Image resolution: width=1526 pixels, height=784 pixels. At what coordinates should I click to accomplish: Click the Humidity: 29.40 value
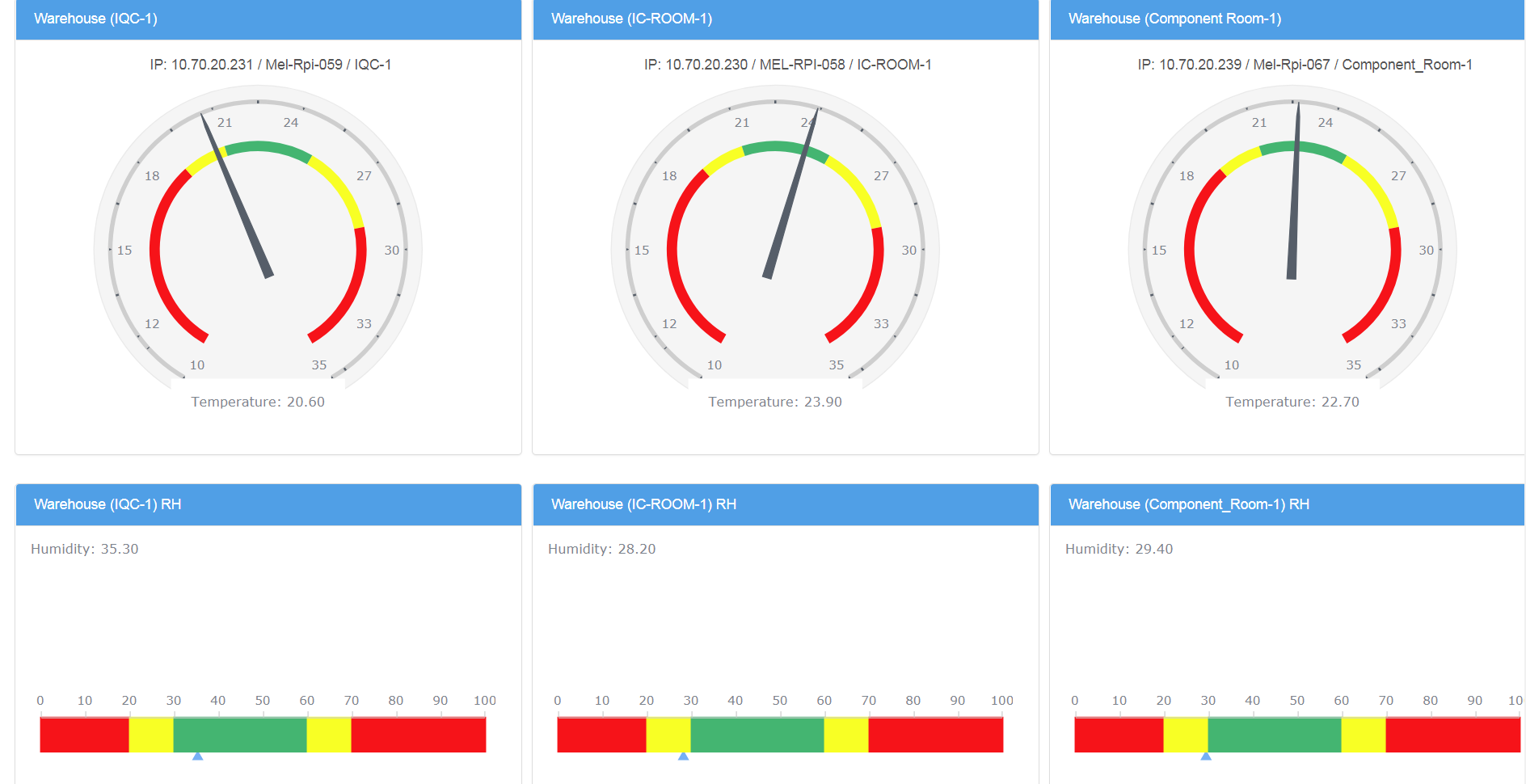pyautogui.click(x=1119, y=549)
